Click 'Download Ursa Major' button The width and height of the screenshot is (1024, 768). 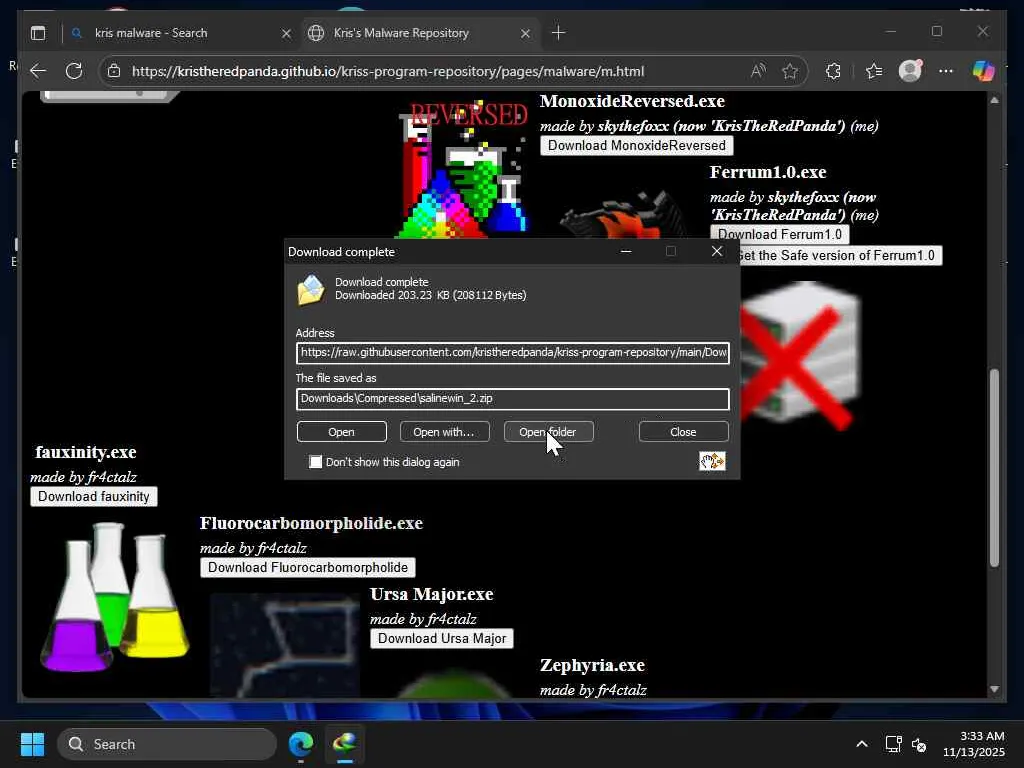point(442,639)
